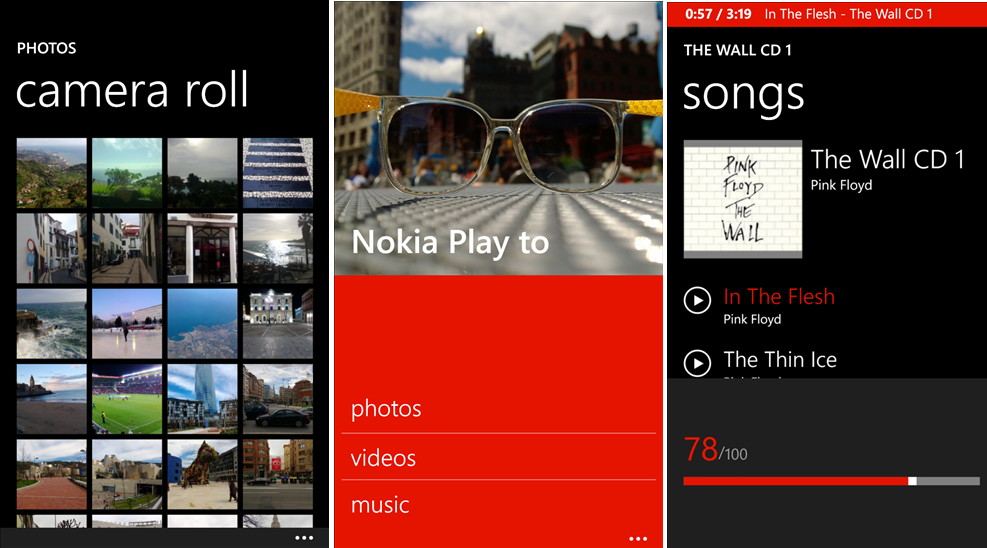The height and width of the screenshot is (548, 987).
Task: Tap the THE WALL CD 1 header label
Action: coord(737,50)
